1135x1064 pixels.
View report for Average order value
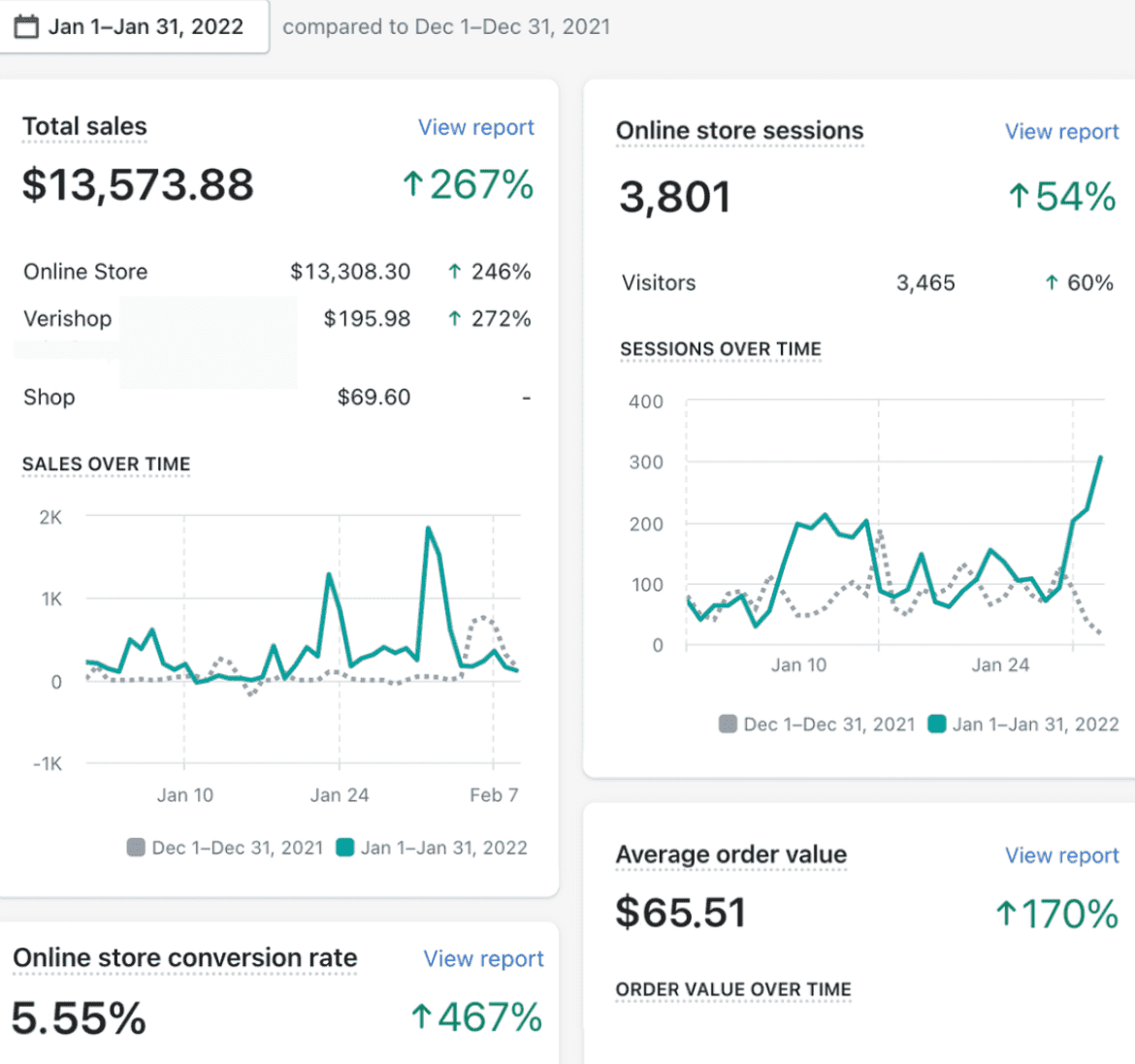tap(1061, 855)
